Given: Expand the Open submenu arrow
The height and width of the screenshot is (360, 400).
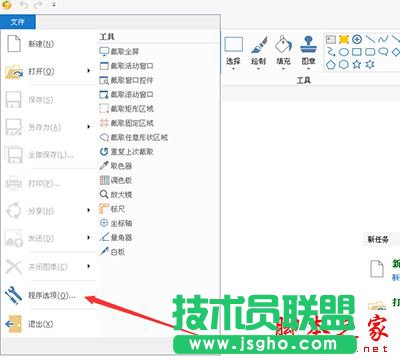Looking at the screenshot, I should point(88,71).
